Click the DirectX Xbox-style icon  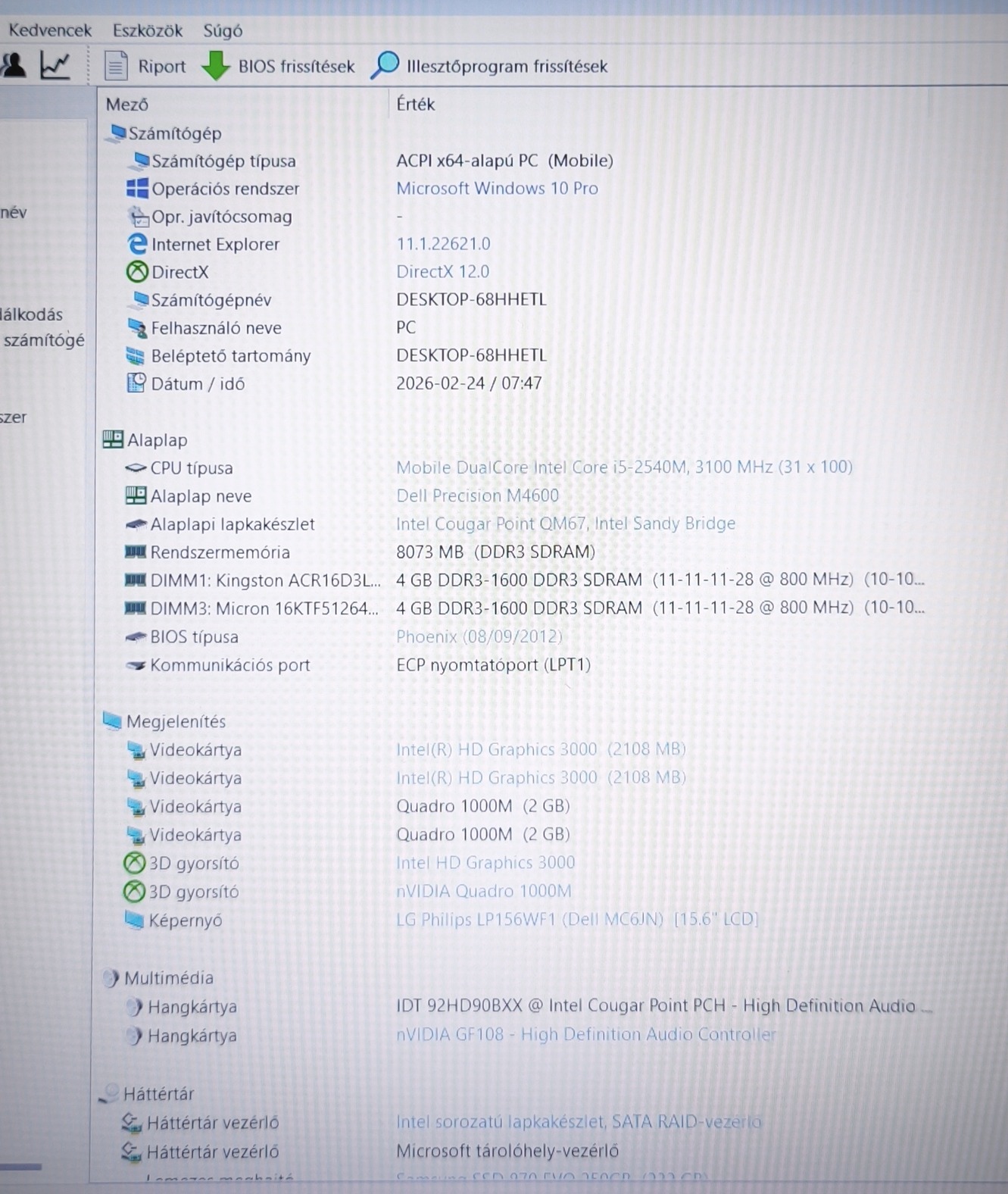(137, 271)
